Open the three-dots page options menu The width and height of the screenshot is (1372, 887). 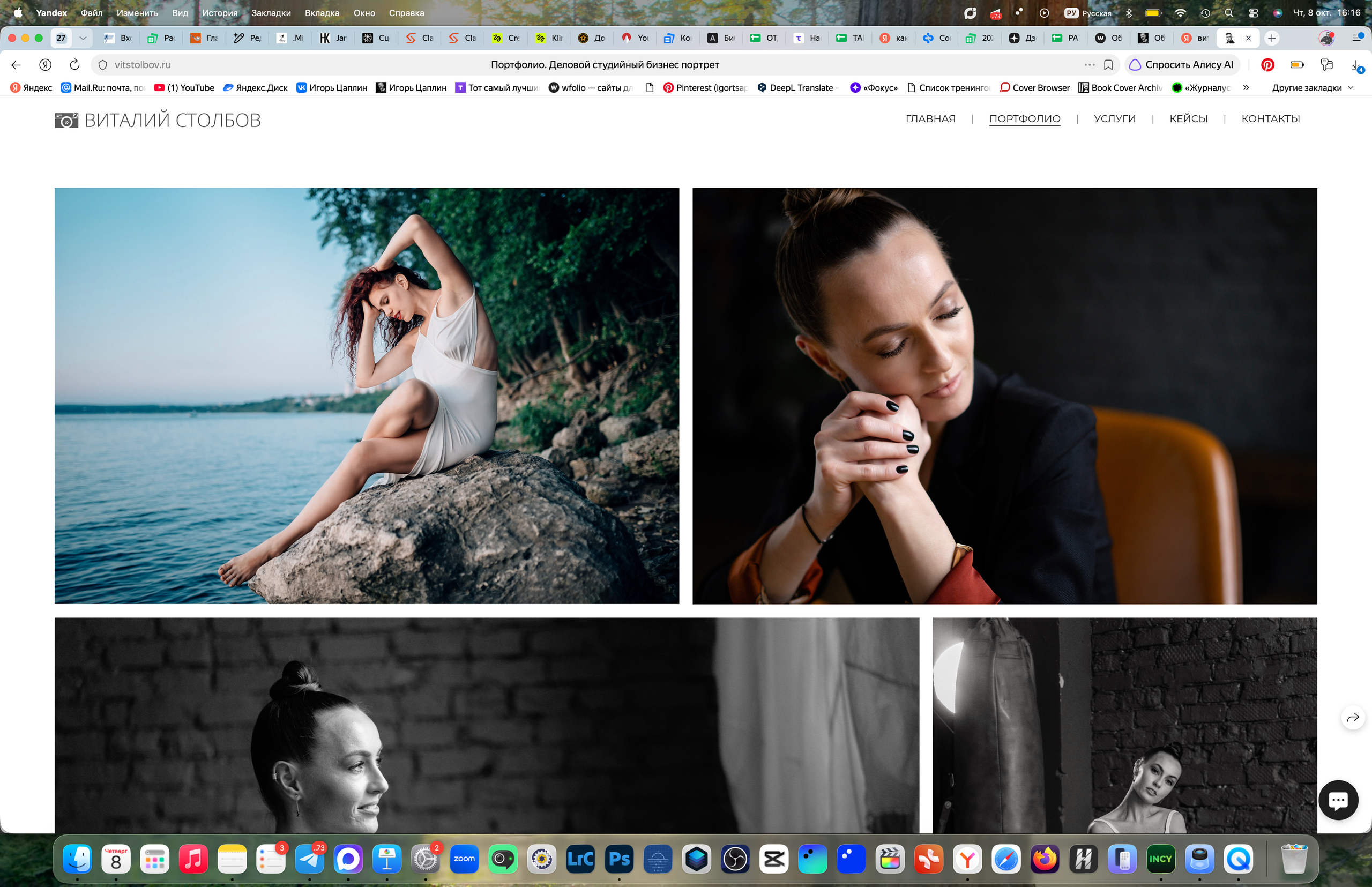1089,64
